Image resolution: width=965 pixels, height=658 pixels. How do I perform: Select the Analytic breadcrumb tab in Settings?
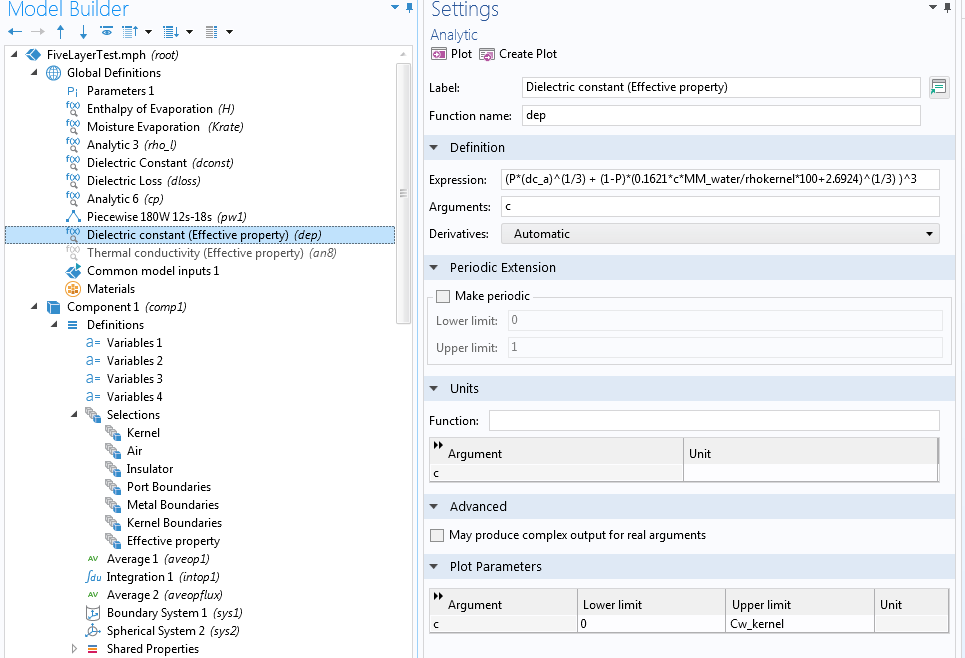(x=453, y=34)
